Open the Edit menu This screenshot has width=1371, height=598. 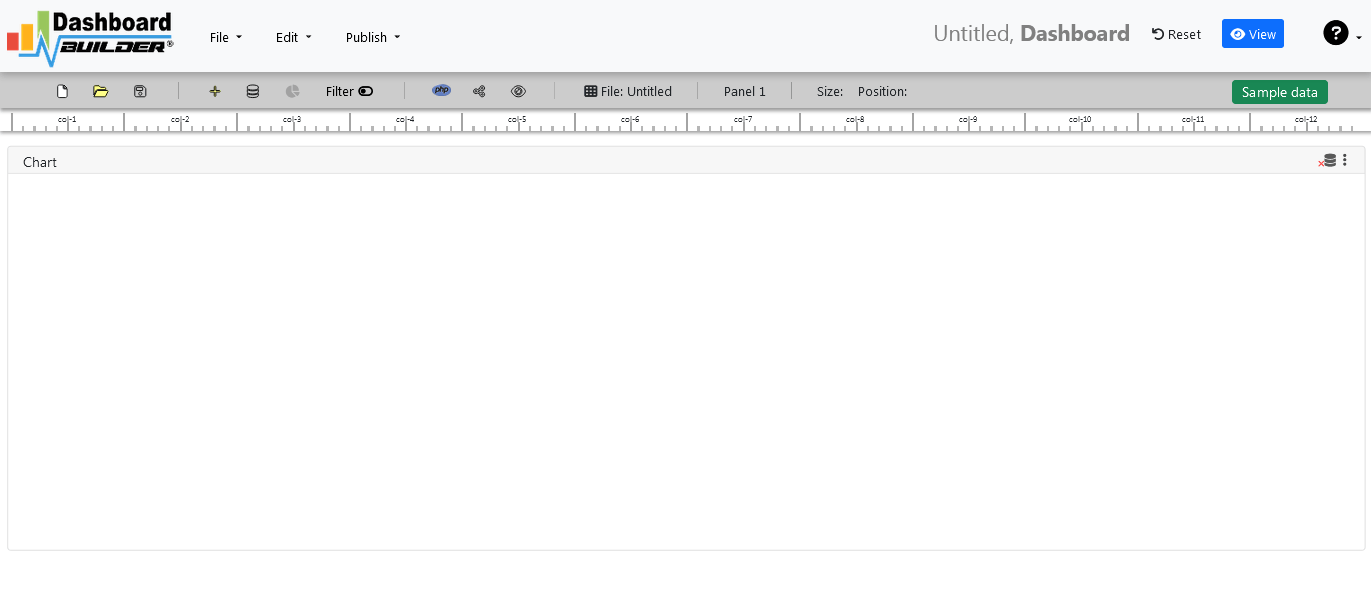click(x=293, y=37)
